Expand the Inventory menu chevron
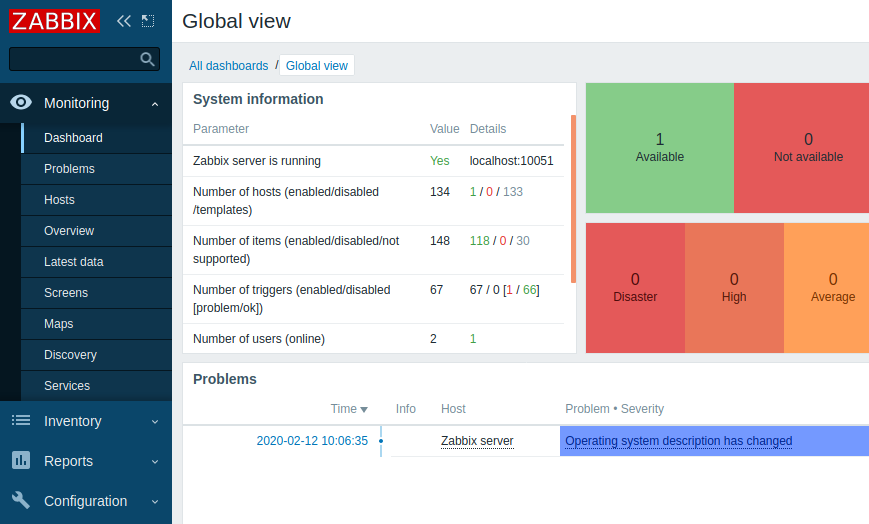The height and width of the screenshot is (524, 869). 155,421
